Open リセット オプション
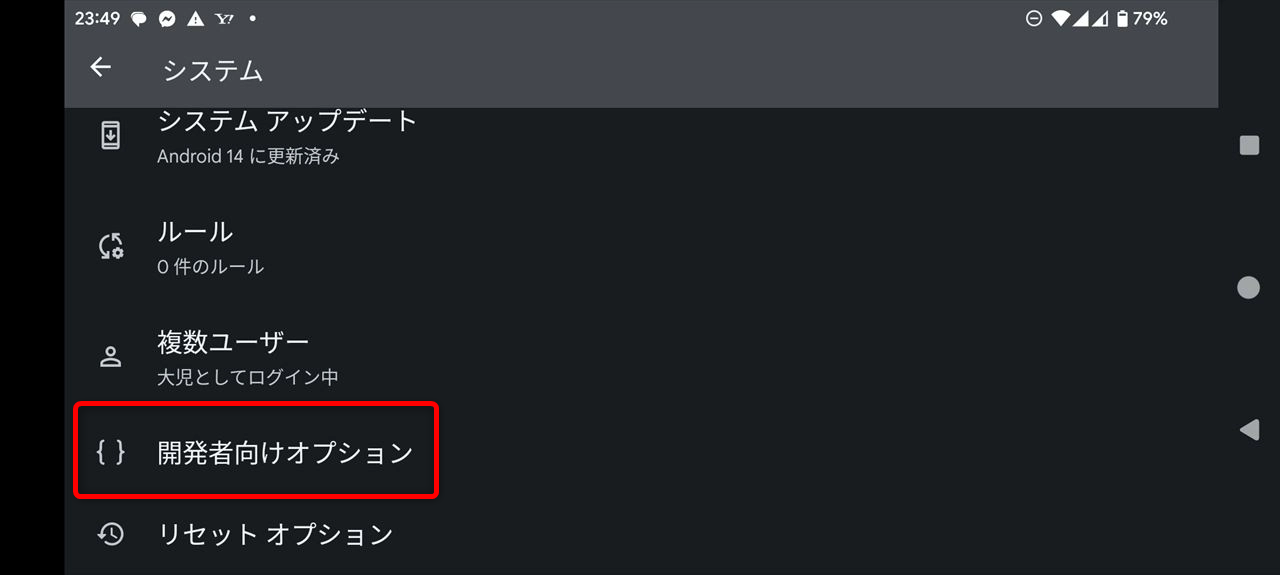Viewport: 1280px width, 575px height. pos(641,534)
